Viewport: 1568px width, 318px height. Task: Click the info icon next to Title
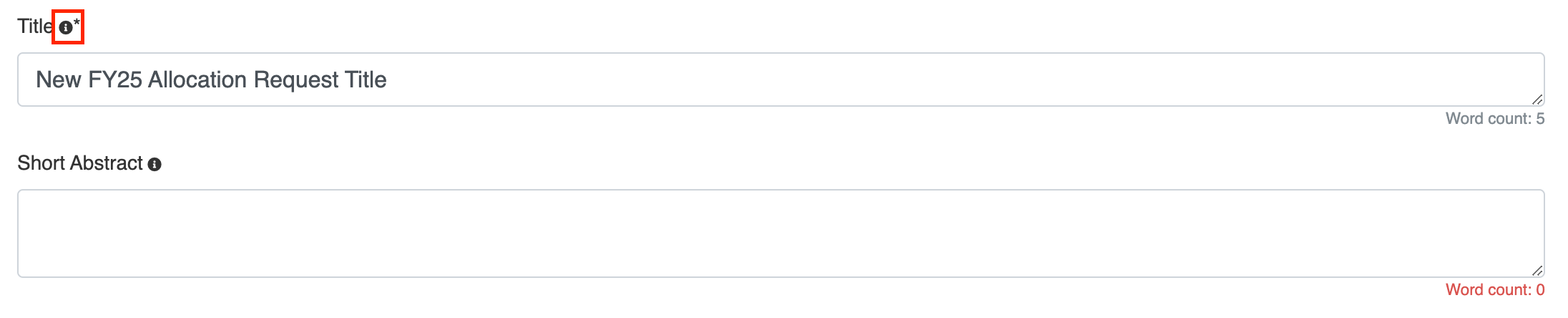pyautogui.click(x=65, y=27)
